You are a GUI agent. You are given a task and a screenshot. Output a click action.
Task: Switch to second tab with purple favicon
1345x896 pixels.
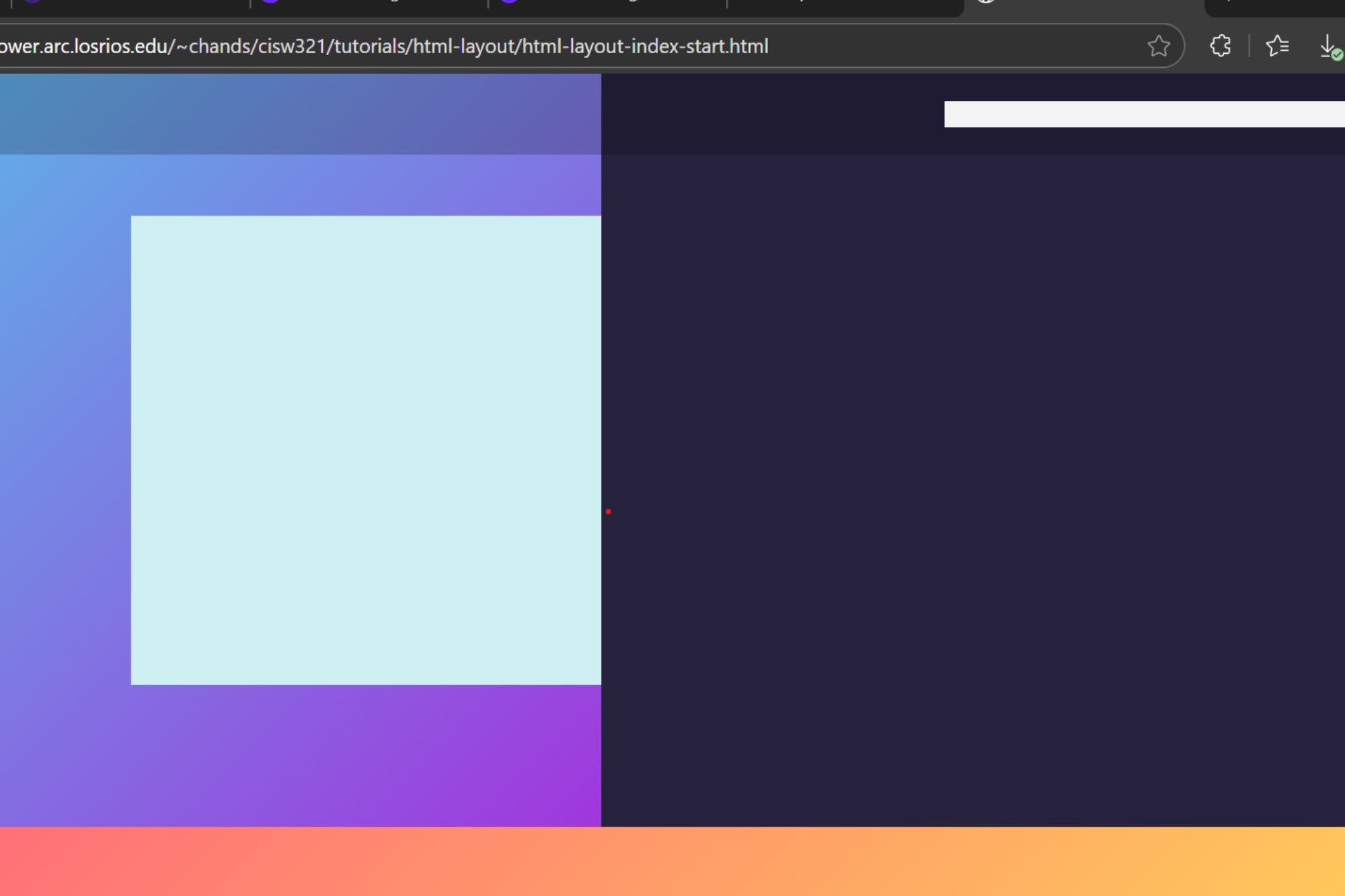tap(370, 5)
